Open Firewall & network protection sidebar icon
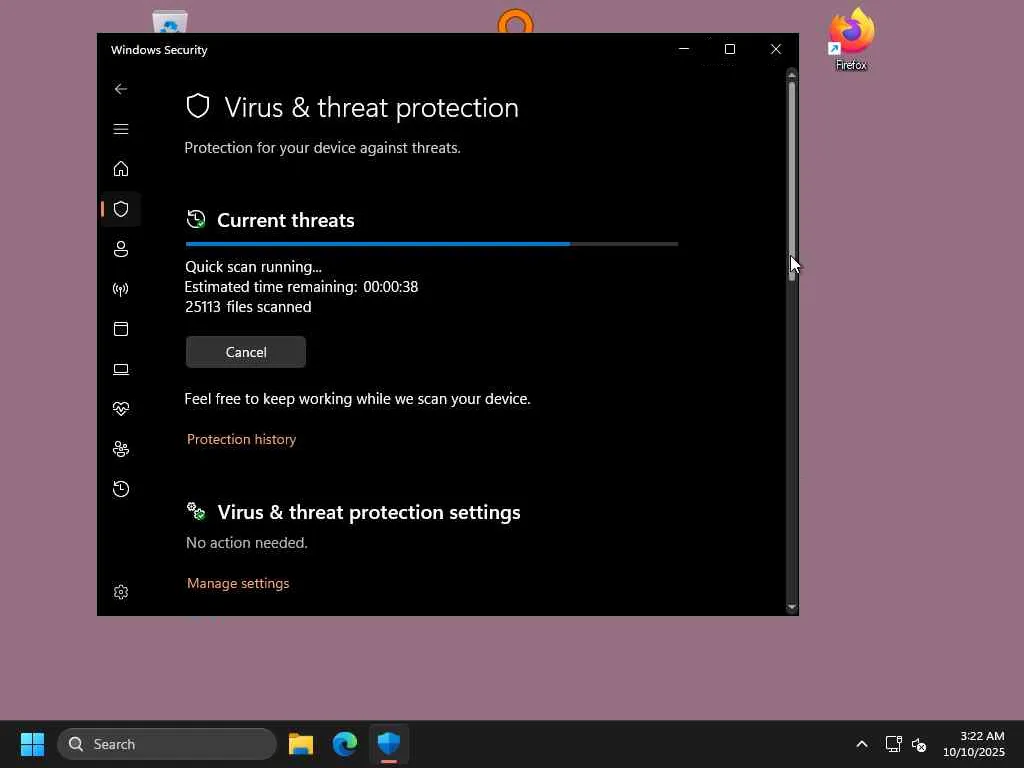This screenshot has height=768, width=1024. pos(121,289)
